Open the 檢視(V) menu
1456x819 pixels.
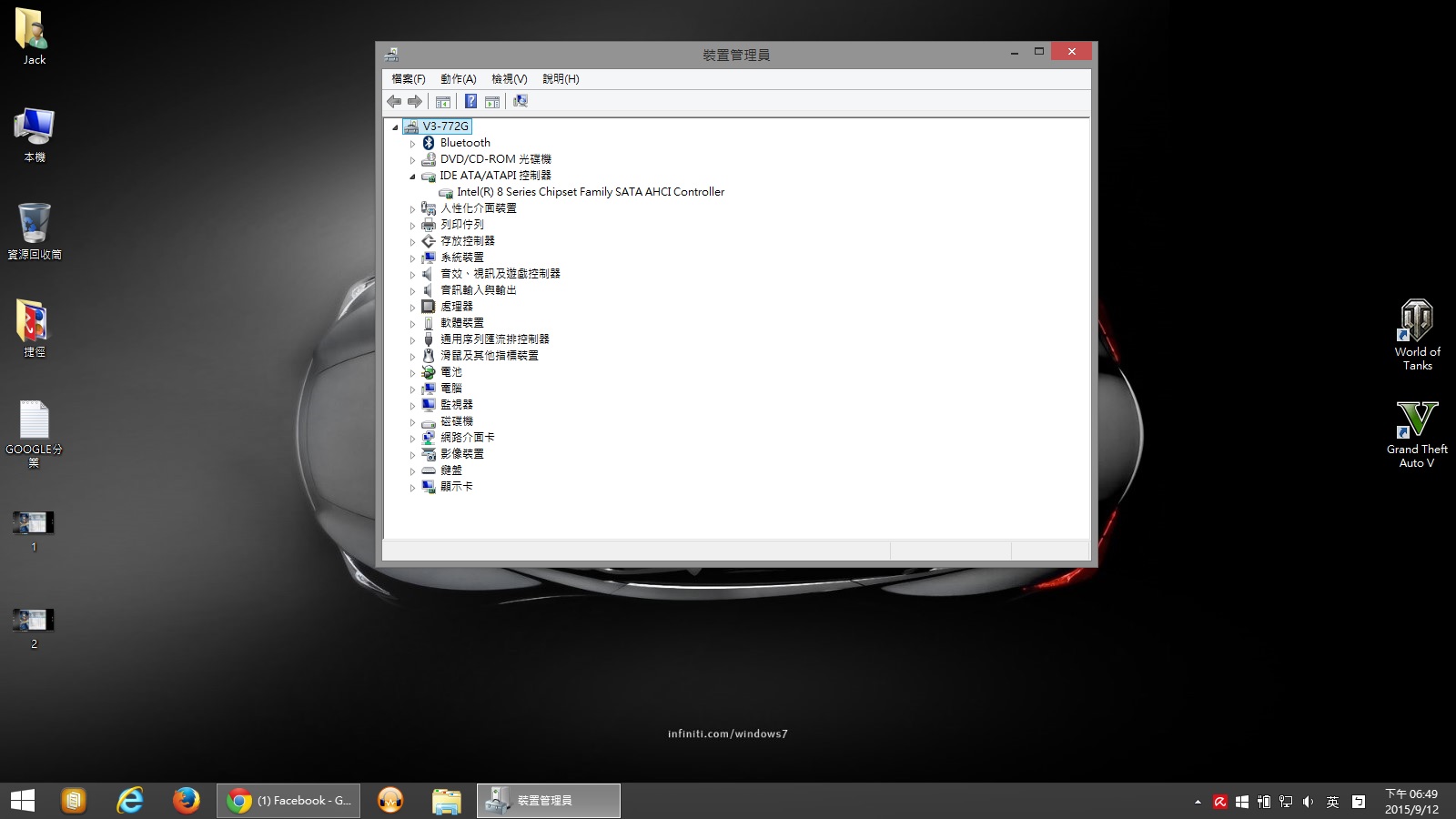tap(510, 79)
